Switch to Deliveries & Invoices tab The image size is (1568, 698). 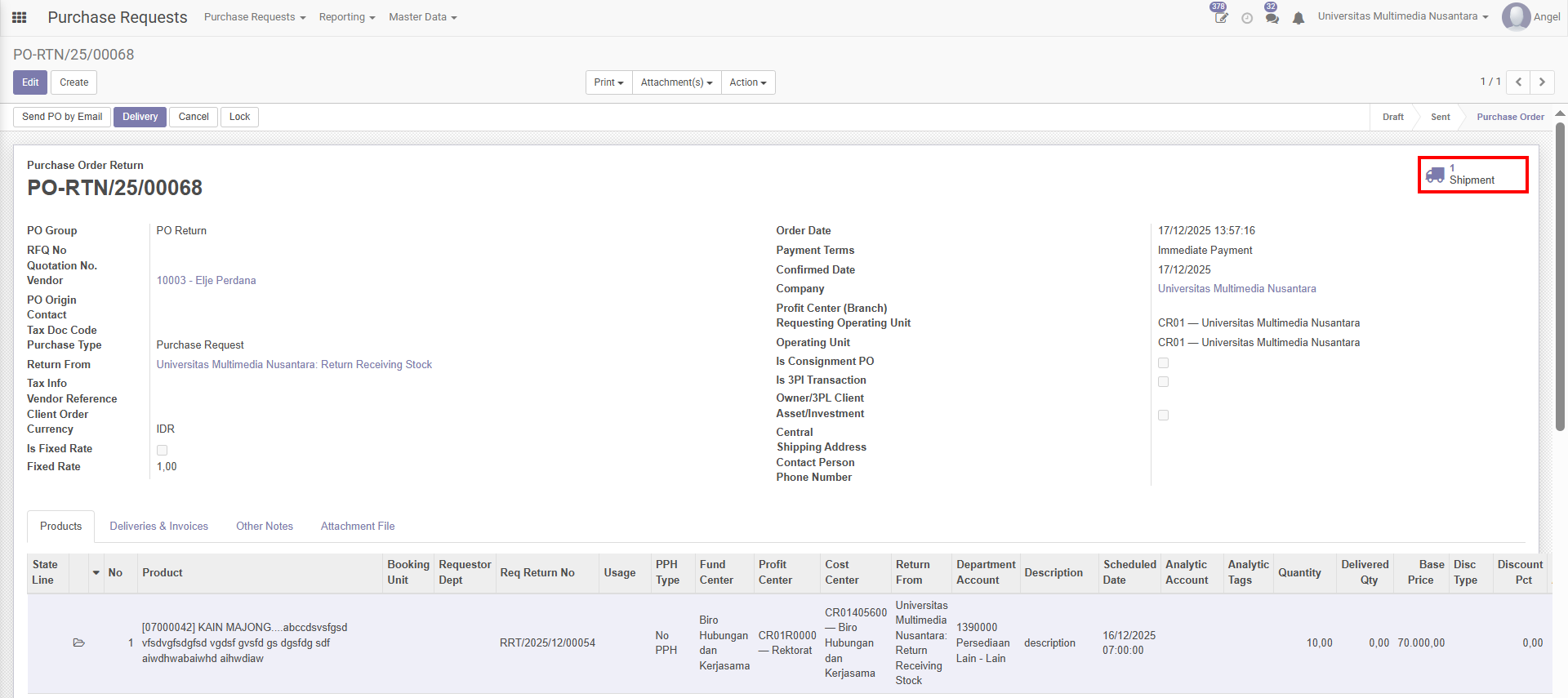tap(158, 527)
